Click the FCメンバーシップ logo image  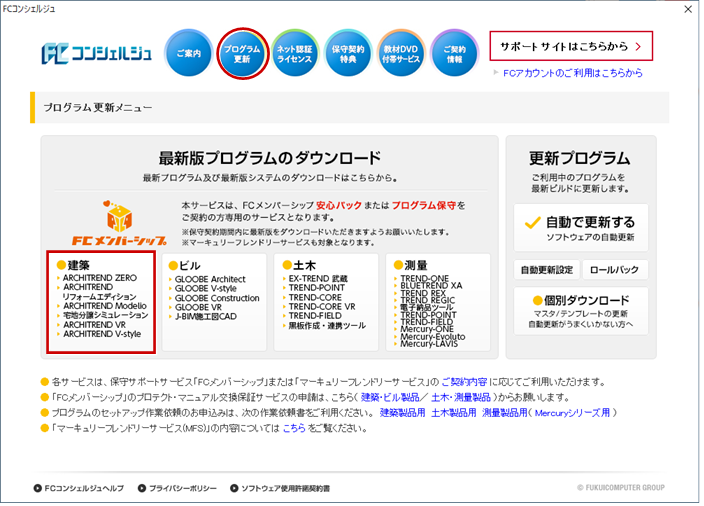coord(119,223)
